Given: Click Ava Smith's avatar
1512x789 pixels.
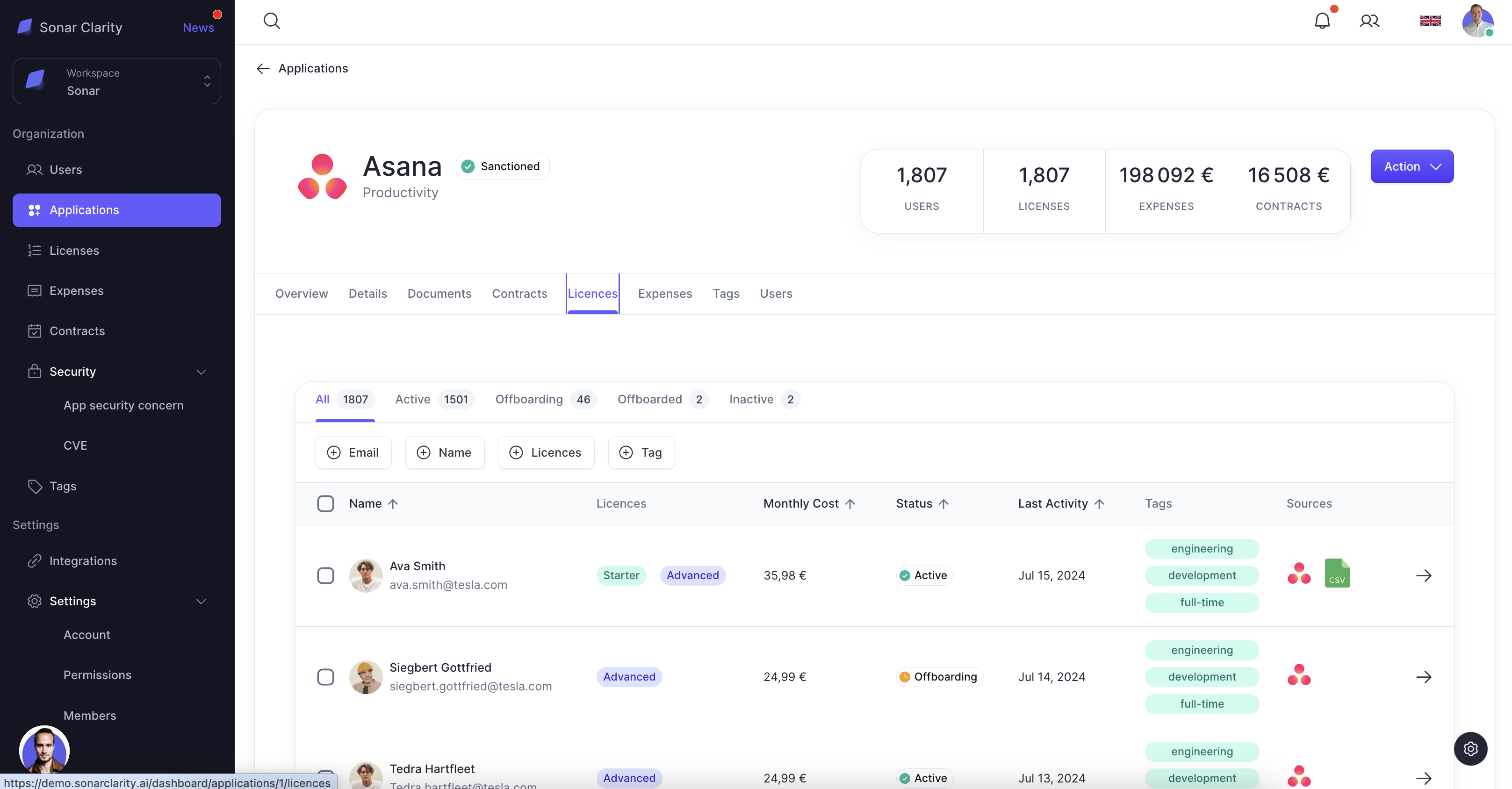Looking at the screenshot, I should click(366, 576).
